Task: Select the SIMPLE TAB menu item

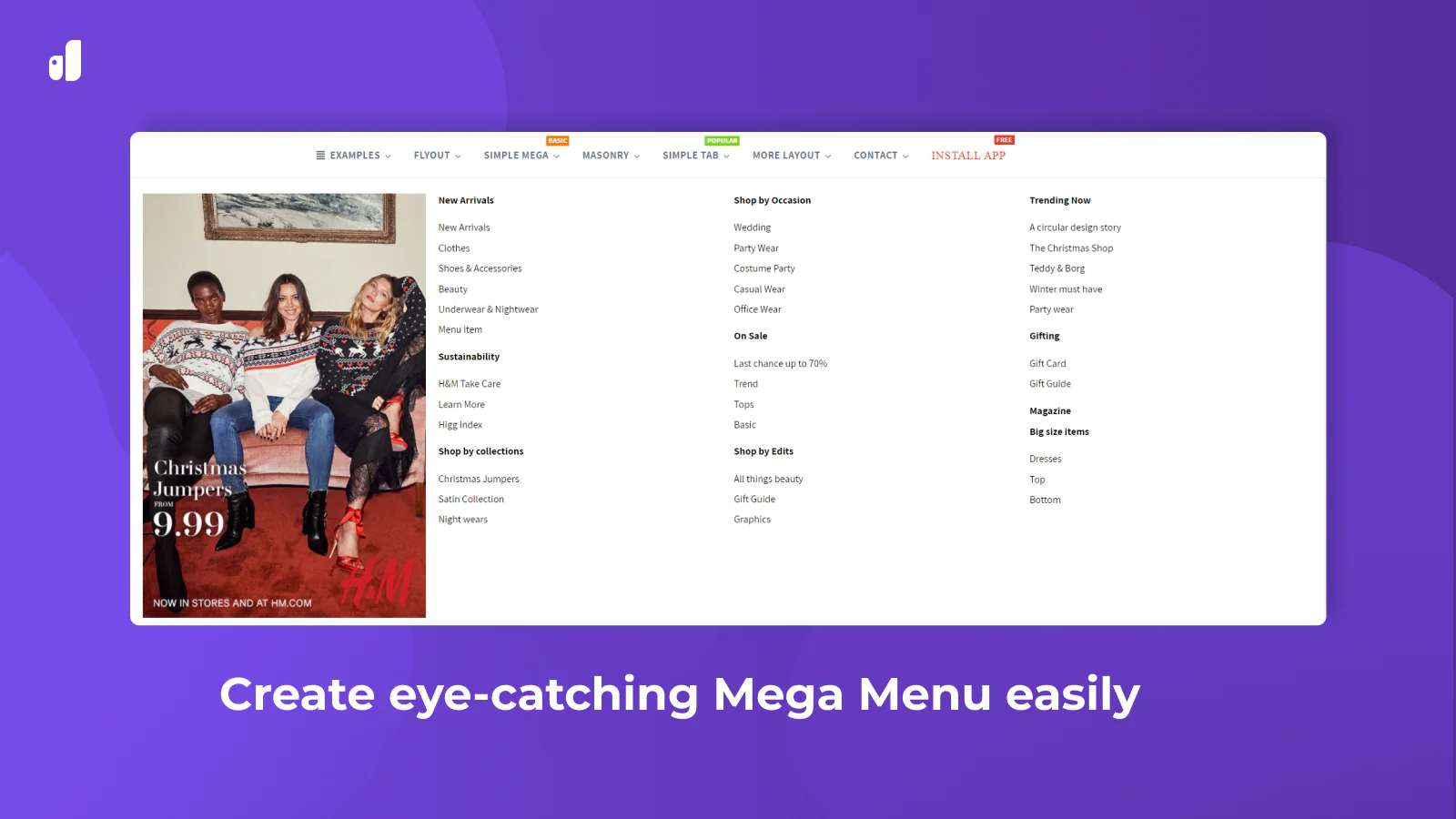Action: pos(691,156)
